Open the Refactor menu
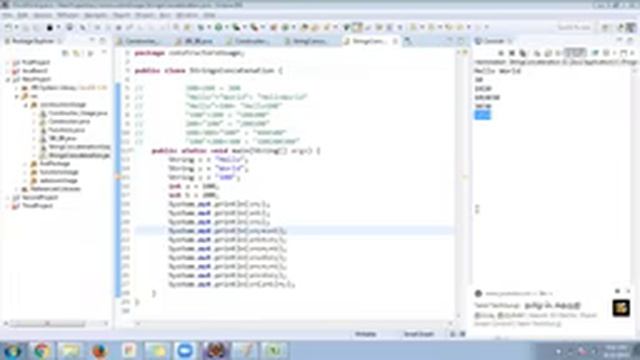Viewport: 640px width, 360px height. [x=68, y=15]
